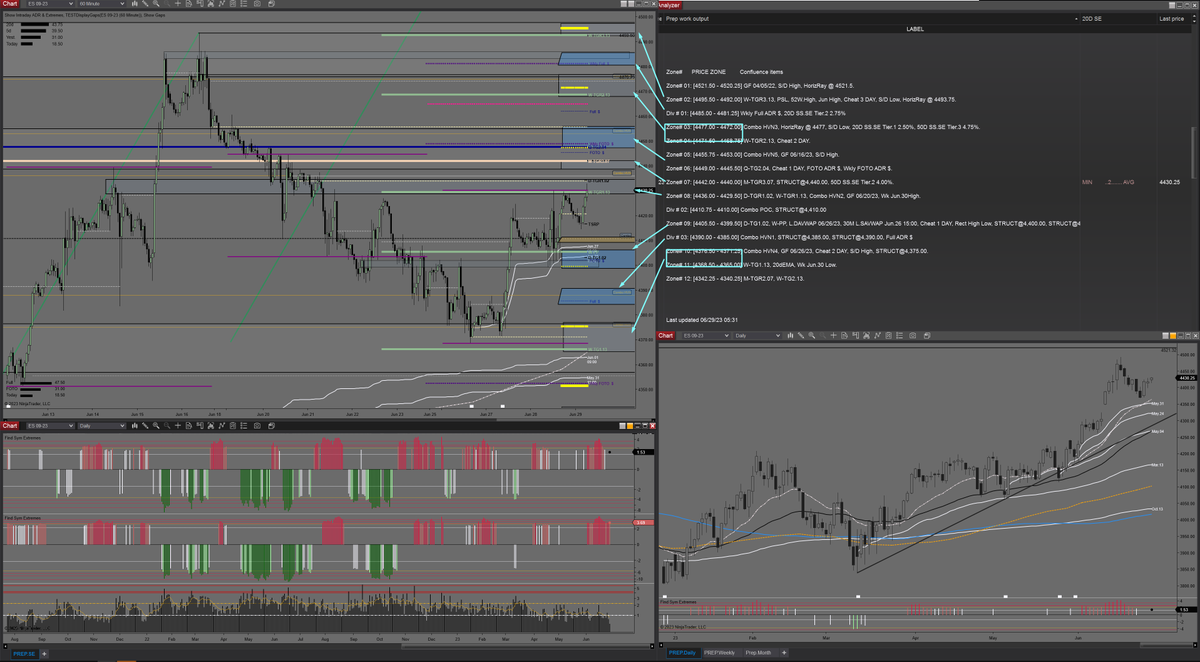Click the red Chart label on PREP.Daily chart
This screenshot has height=662, width=1200.
coord(666,335)
